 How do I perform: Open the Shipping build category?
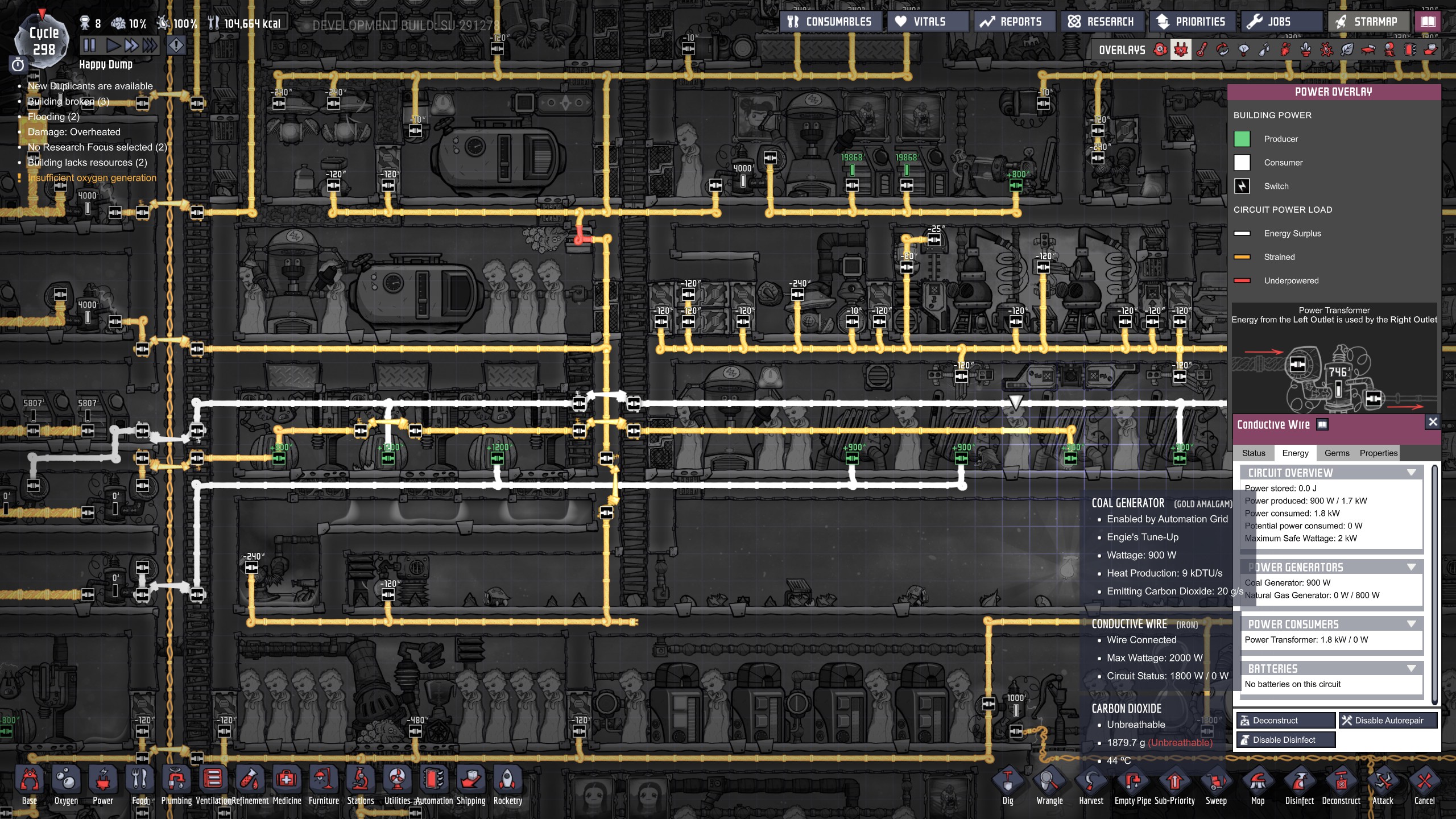471,786
